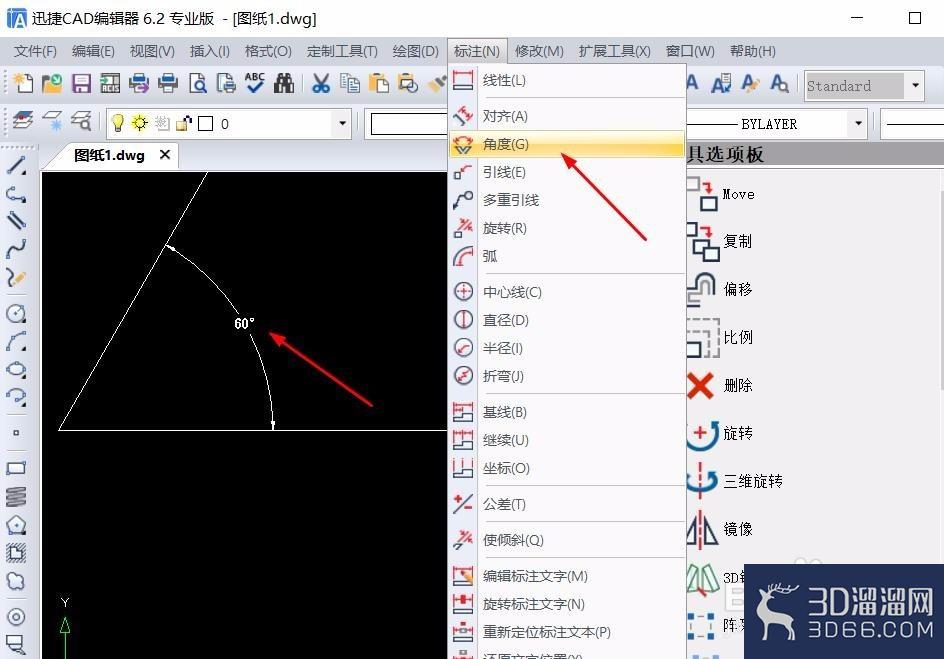944x659 pixels.
Task: Click the ACIS import icon
Action: pos(110,83)
